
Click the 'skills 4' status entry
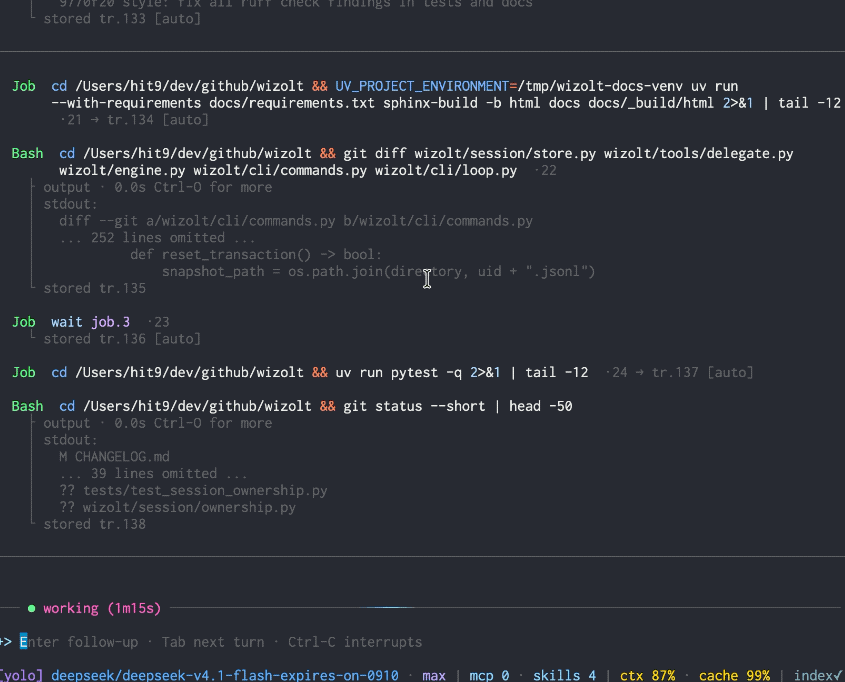pos(564,676)
